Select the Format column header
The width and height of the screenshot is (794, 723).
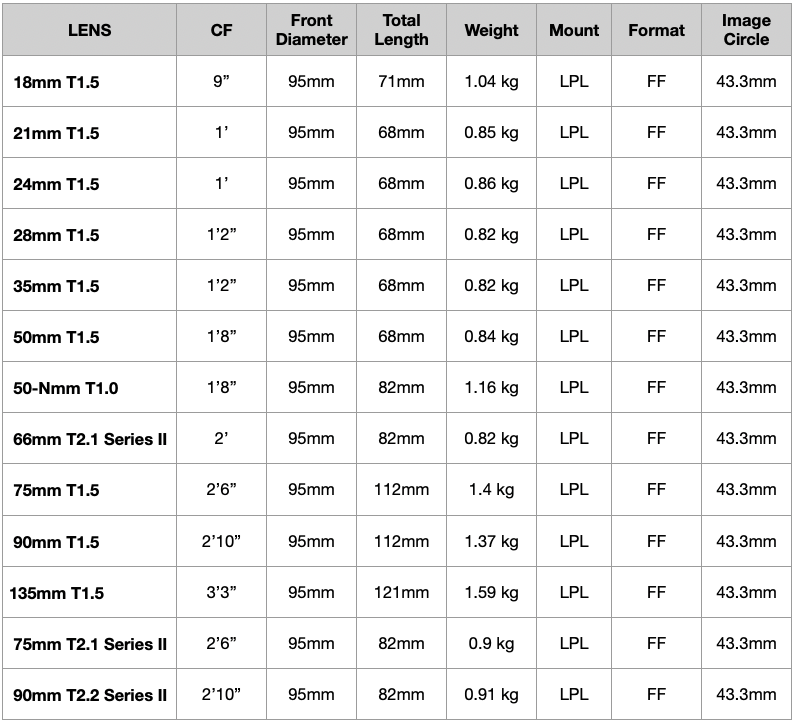656,30
